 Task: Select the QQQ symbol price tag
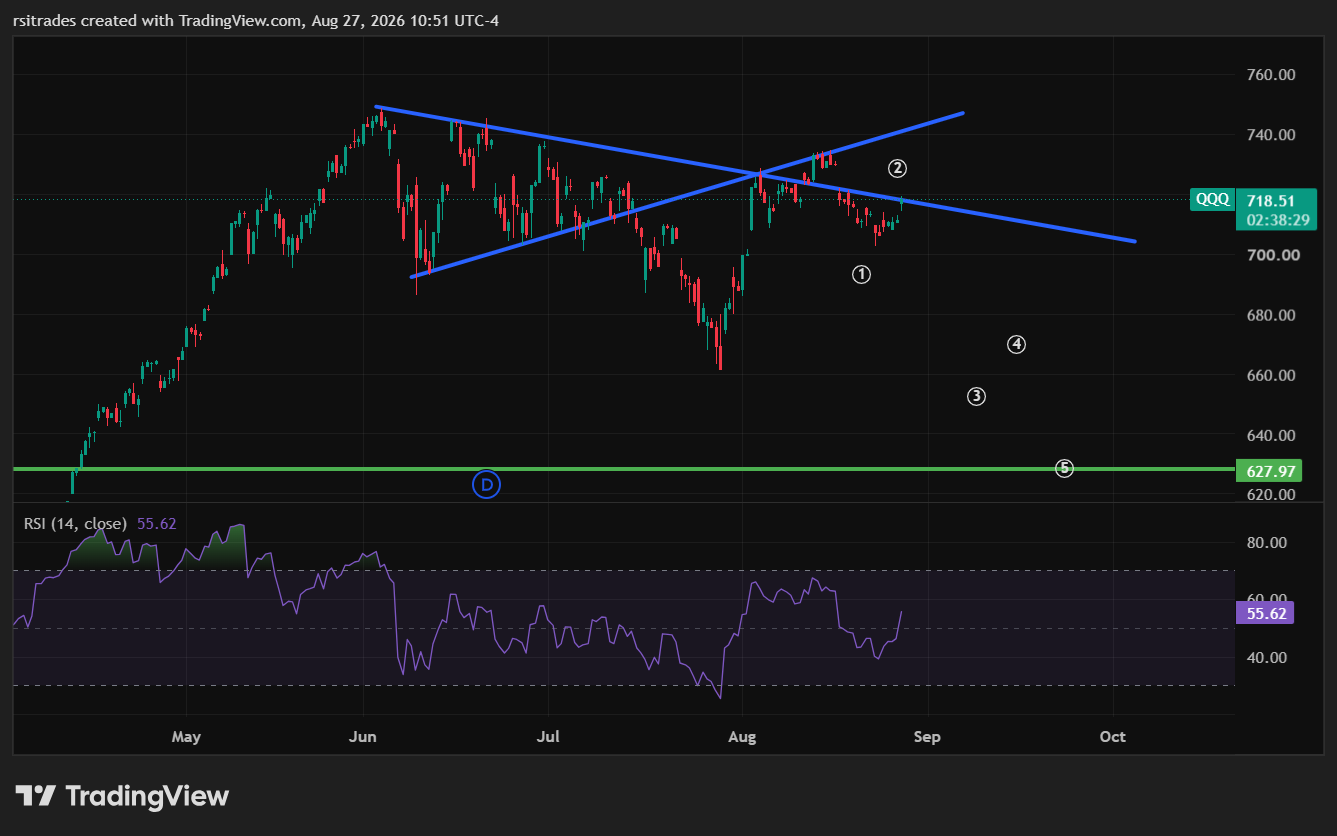click(x=1212, y=199)
